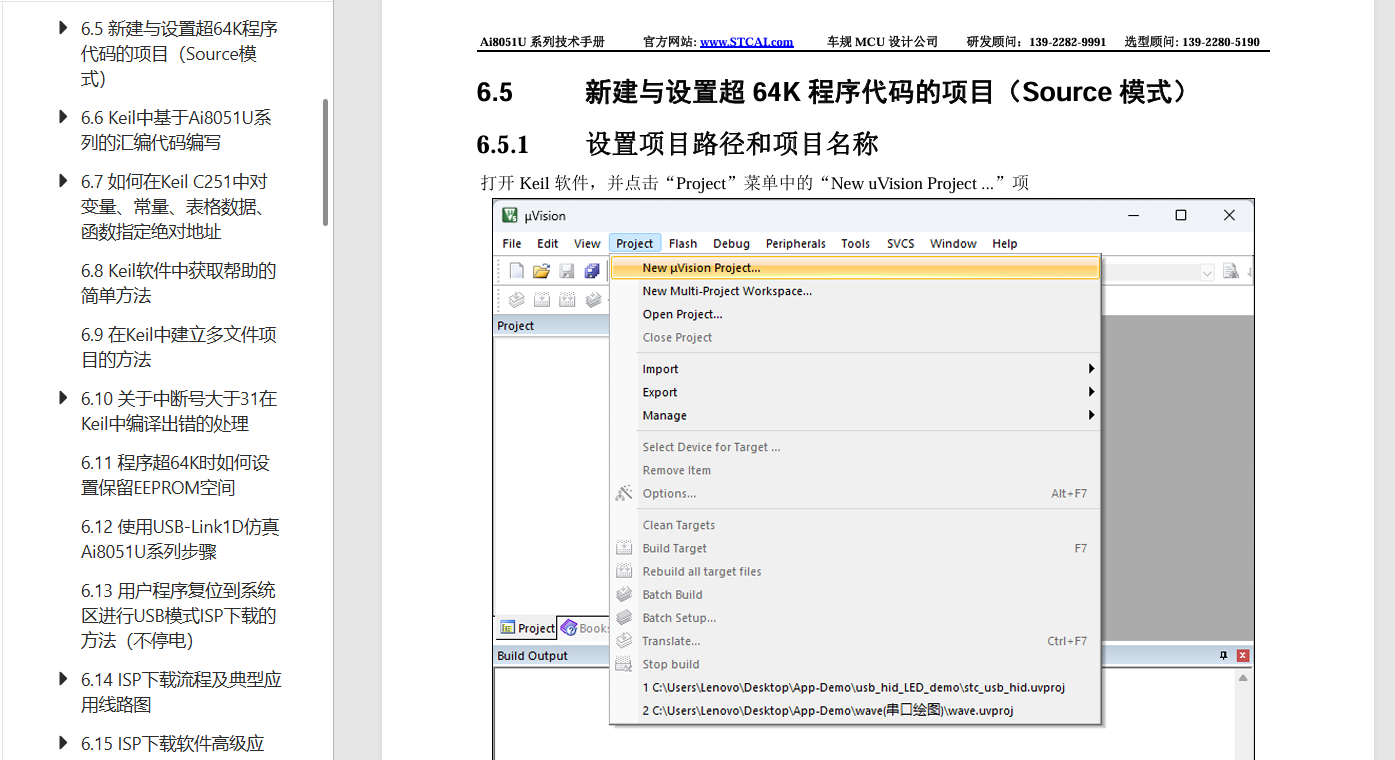Close the Build Output panel

1243,656
